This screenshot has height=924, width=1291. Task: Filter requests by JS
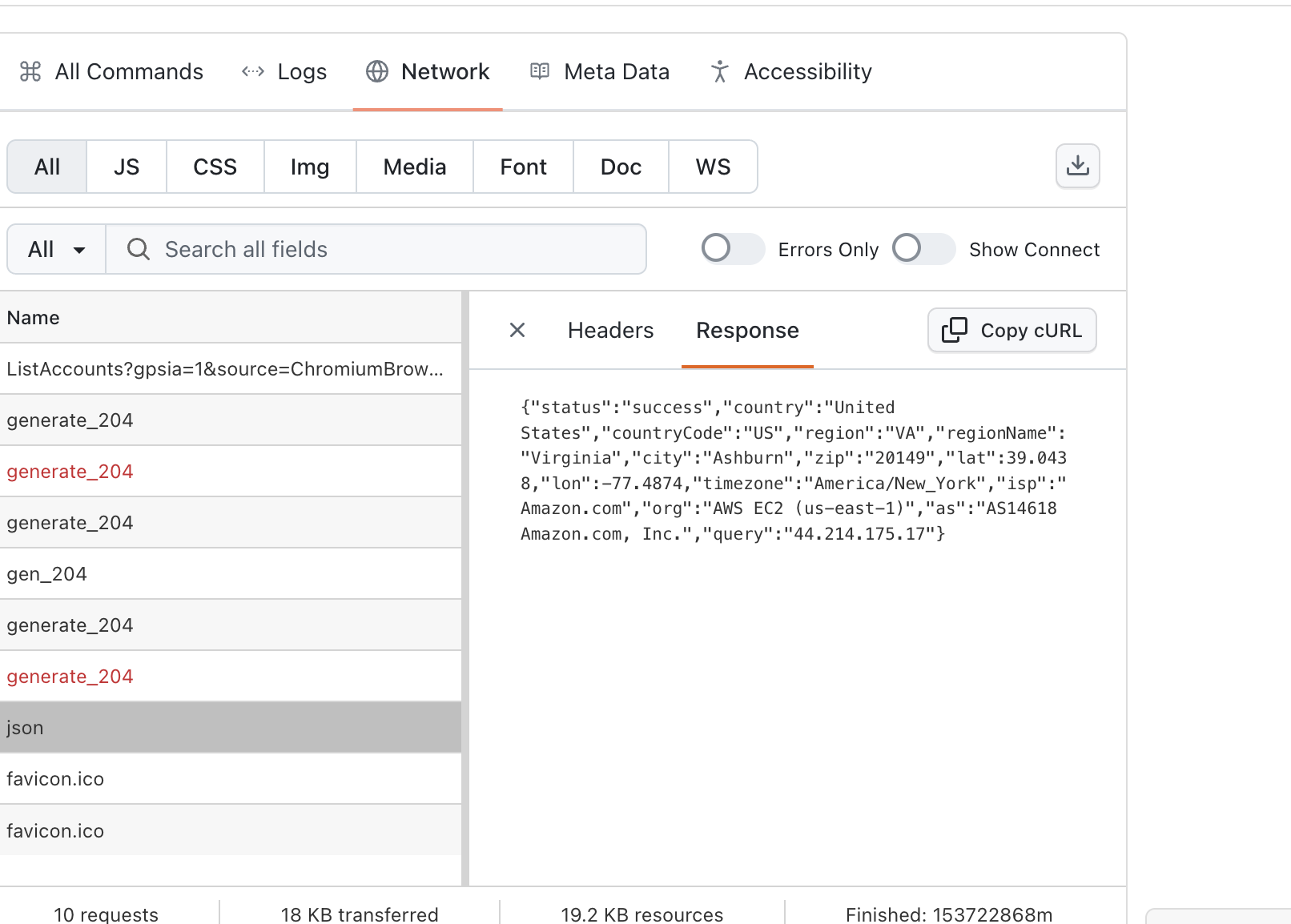tap(127, 167)
